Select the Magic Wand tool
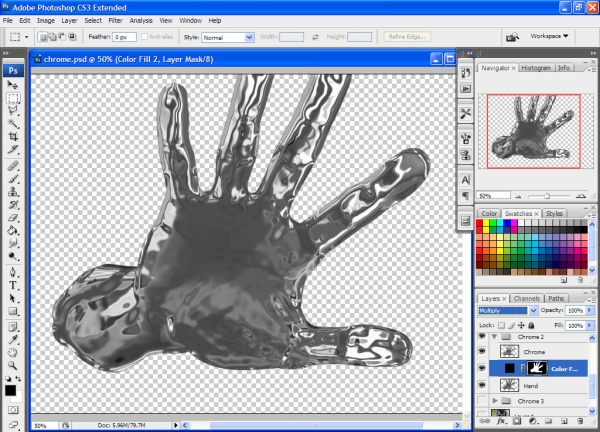This screenshot has height=432, width=600. (13, 123)
